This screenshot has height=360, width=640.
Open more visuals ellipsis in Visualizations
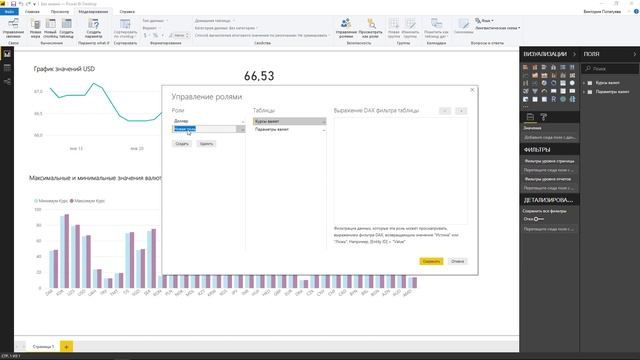[526, 107]
